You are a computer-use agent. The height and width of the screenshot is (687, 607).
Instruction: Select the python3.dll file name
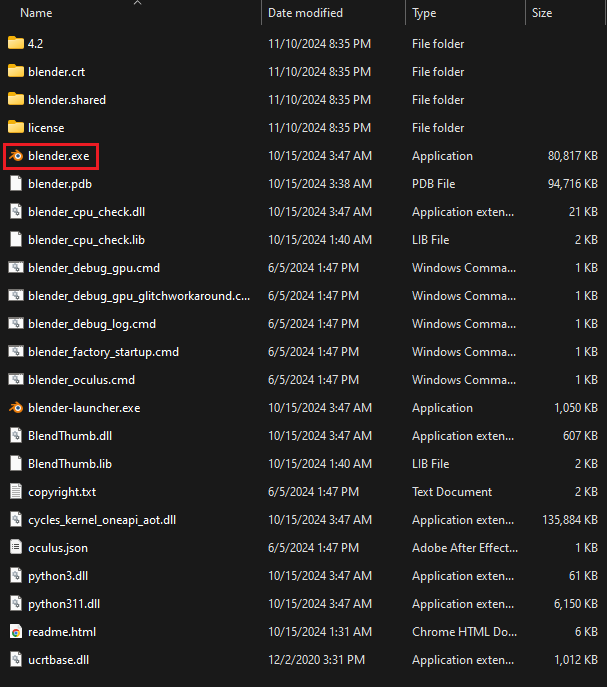(58, 576)
